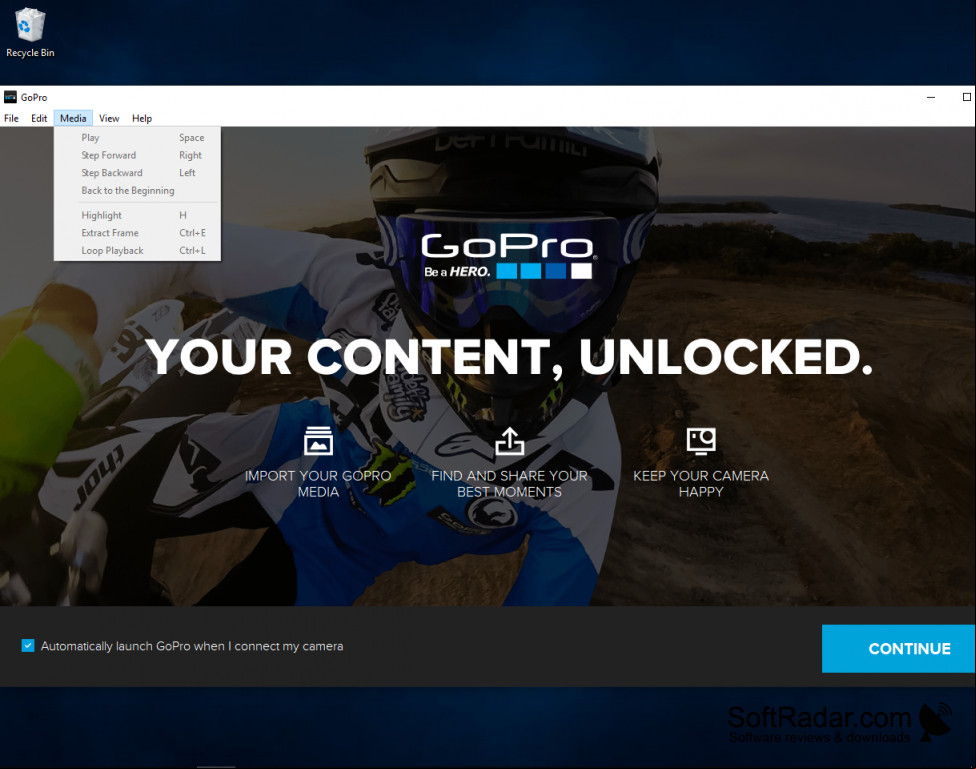The height and width of the screenshot is (769, 976).
Task: Click the 'KEEP YOUR CAMERA HAPPY' caption
Action: [701, 484]
